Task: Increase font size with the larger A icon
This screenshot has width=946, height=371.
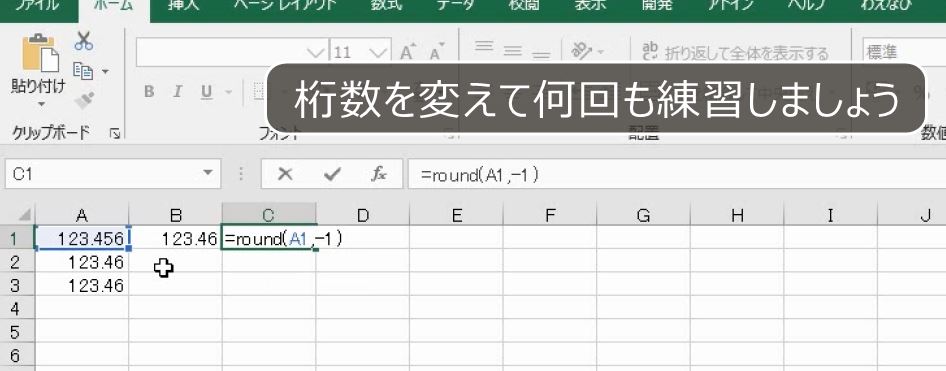Action: click(x=408, y=52)
